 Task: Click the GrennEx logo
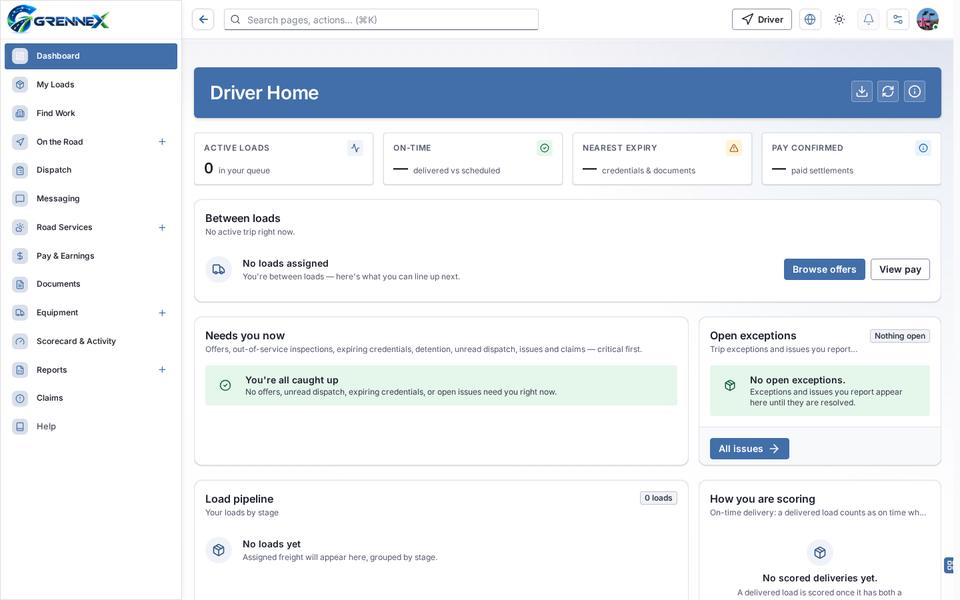[58, 19]
